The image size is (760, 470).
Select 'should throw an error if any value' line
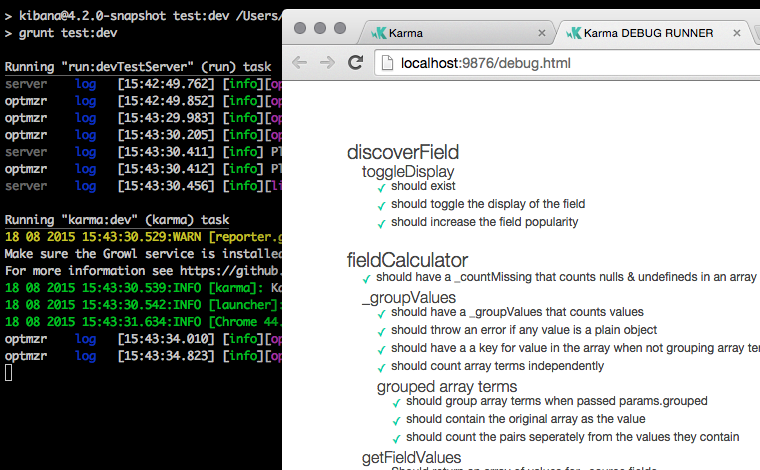pos(524,330)
